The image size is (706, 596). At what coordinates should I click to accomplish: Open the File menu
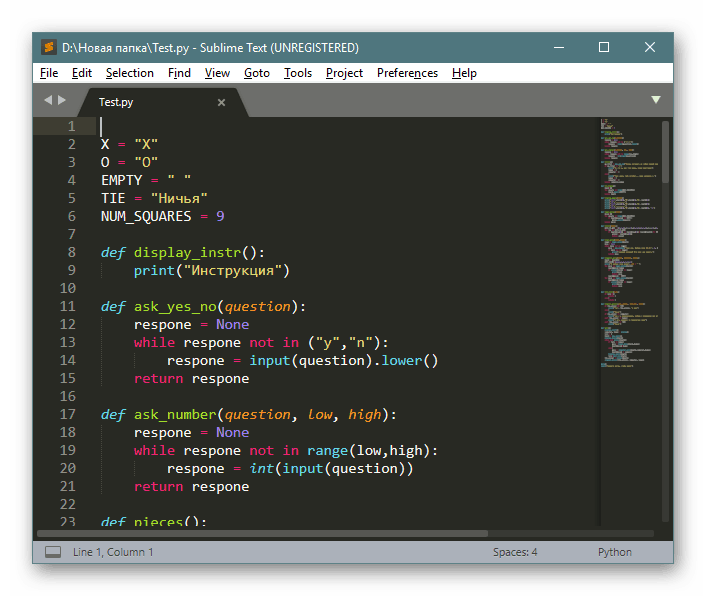click(49, 73)
